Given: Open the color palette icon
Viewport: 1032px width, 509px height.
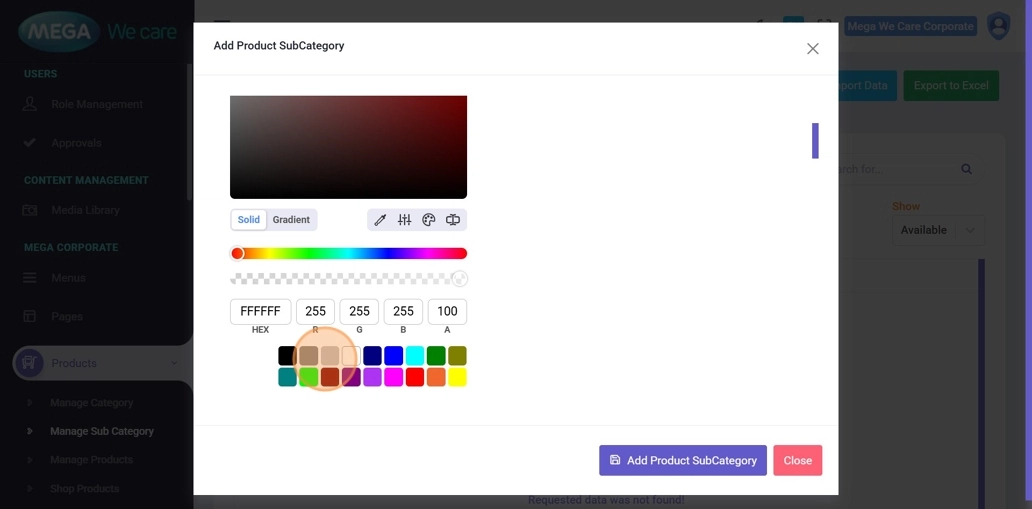Looking at the screenshot, I should coord(429,220).
